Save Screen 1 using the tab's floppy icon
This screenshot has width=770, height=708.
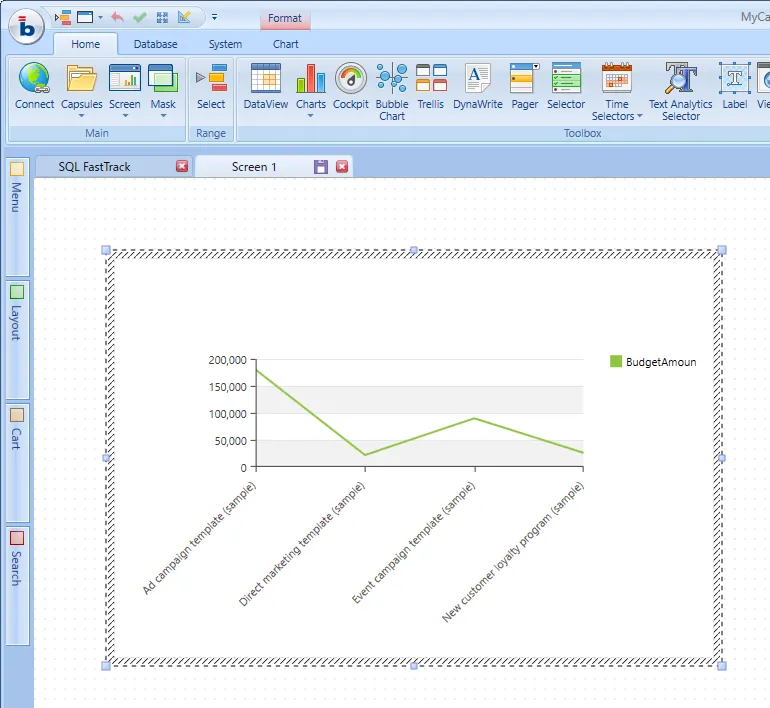click(x=321, y=166)
